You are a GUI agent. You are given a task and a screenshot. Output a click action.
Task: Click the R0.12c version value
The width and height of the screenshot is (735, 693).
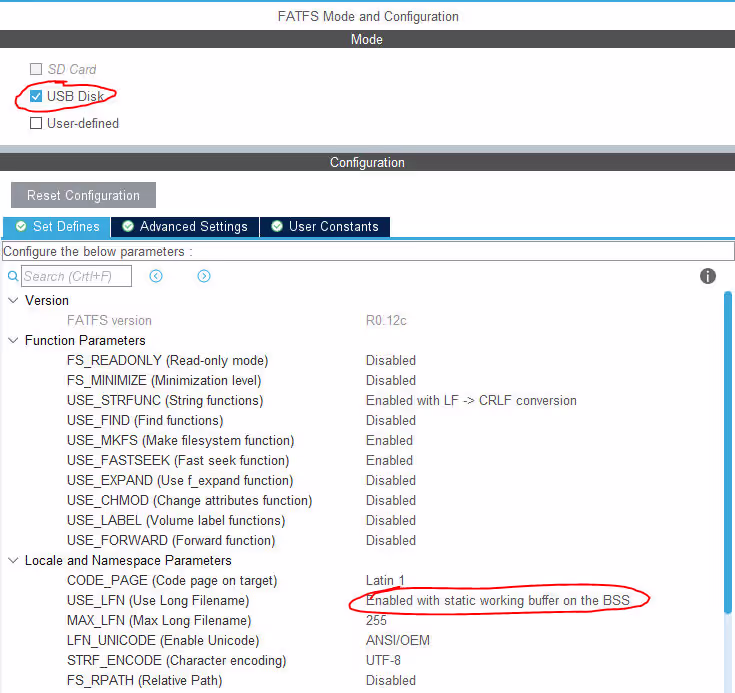click(386, 321)
